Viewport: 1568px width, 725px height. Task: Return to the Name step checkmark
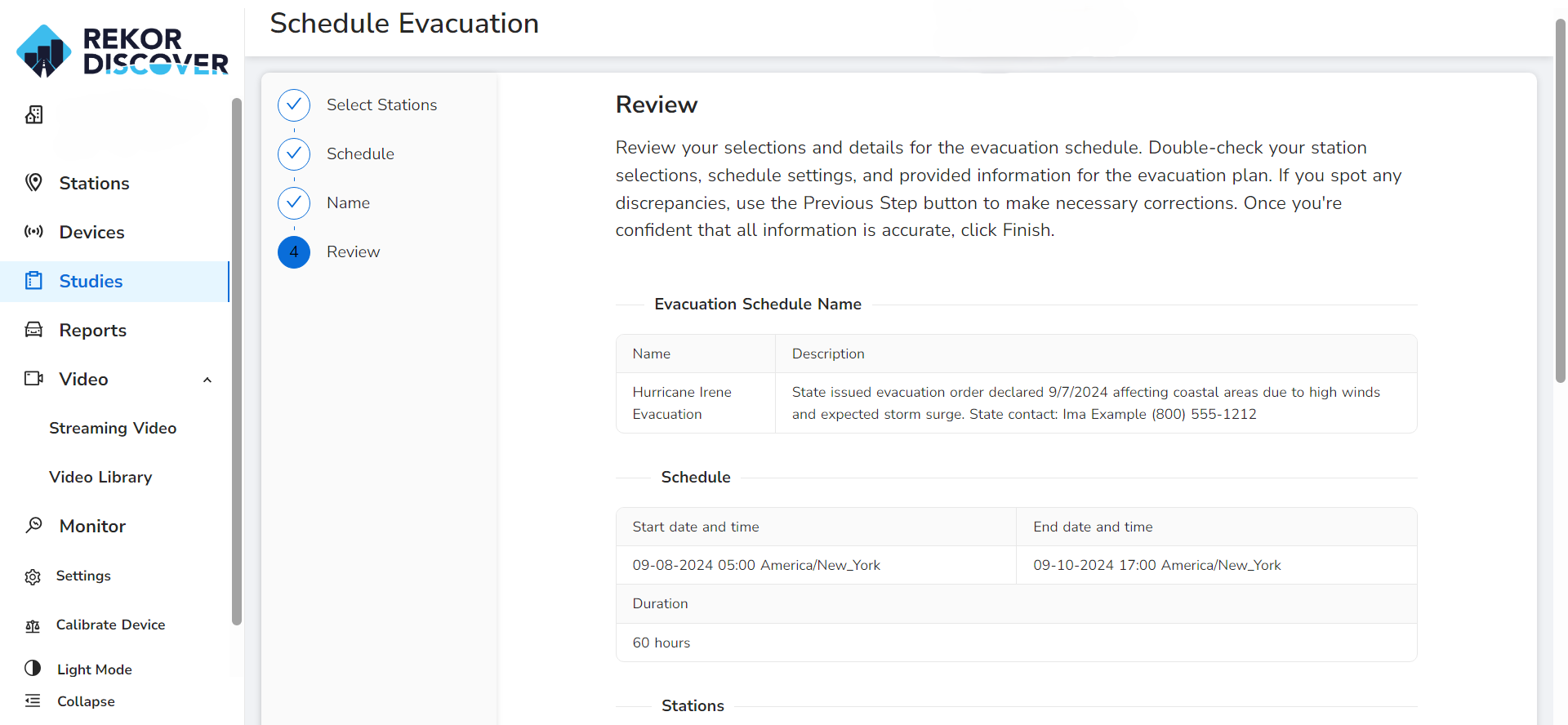[294, 202]
